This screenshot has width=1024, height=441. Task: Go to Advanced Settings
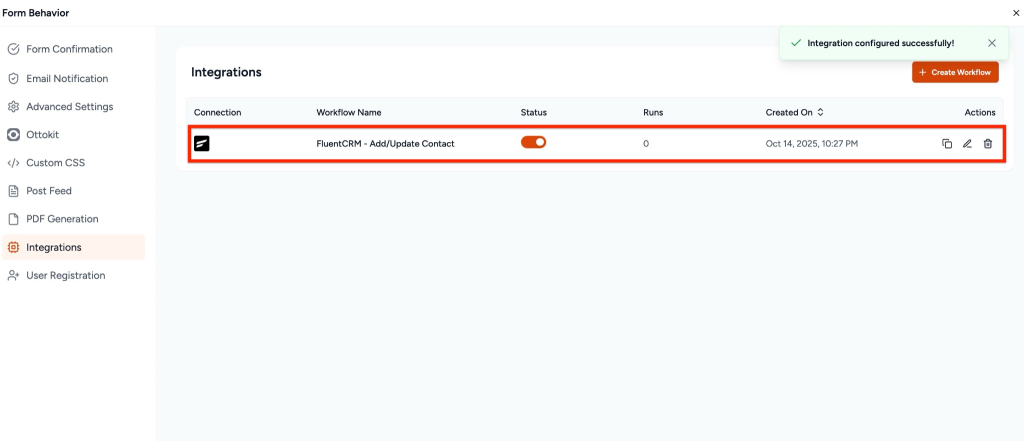73,106
